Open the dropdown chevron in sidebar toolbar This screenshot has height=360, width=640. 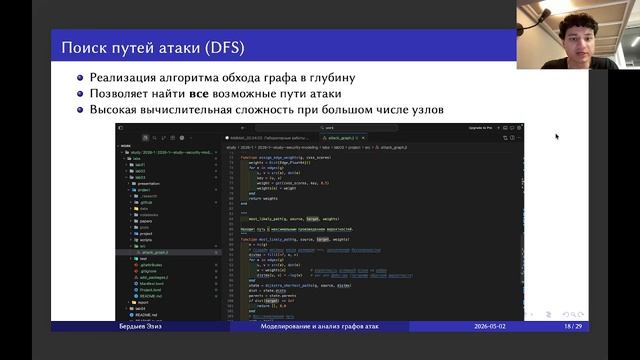tap(191, 138)
